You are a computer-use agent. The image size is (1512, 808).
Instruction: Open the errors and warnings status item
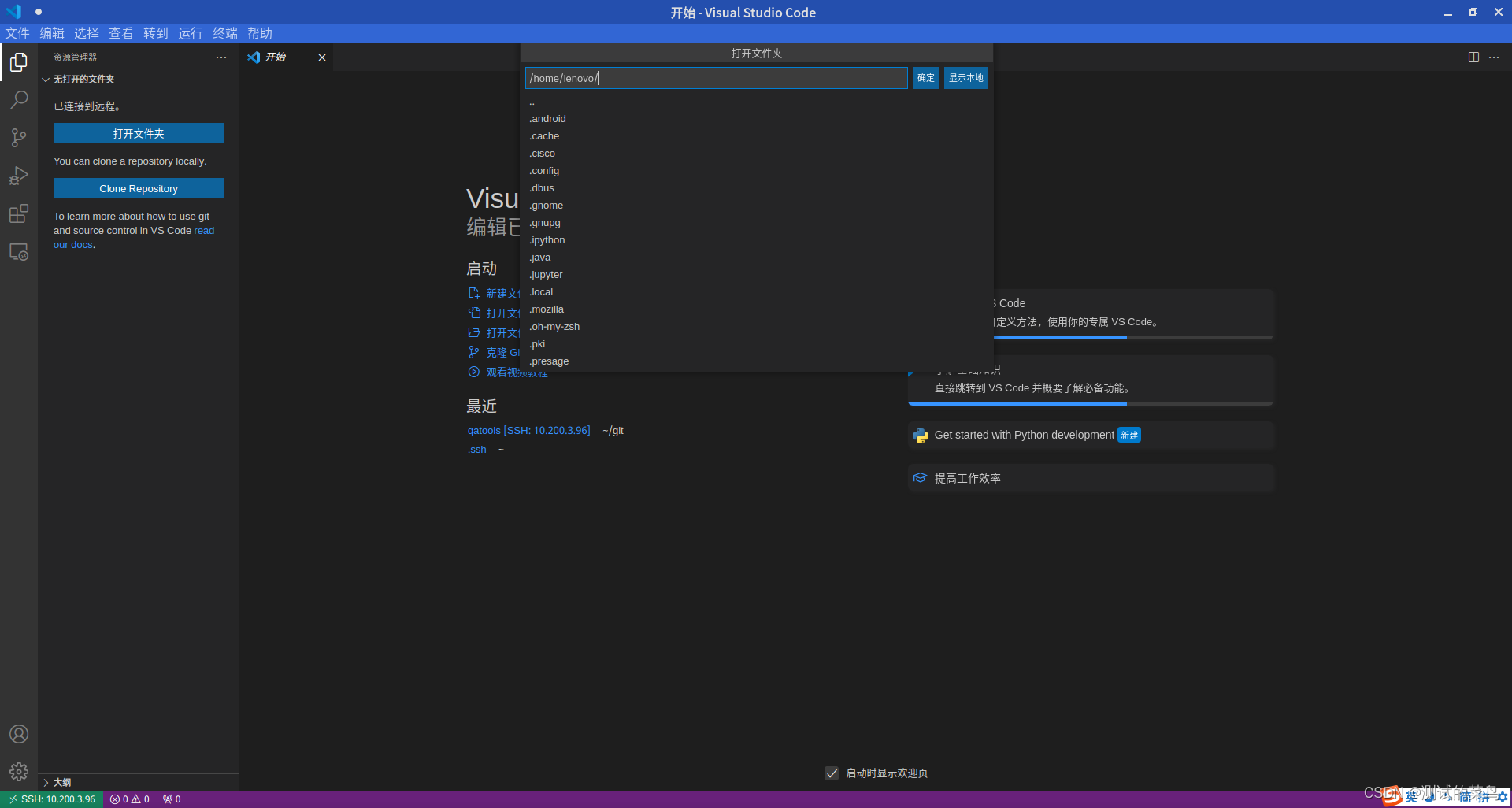click(130, 799)
